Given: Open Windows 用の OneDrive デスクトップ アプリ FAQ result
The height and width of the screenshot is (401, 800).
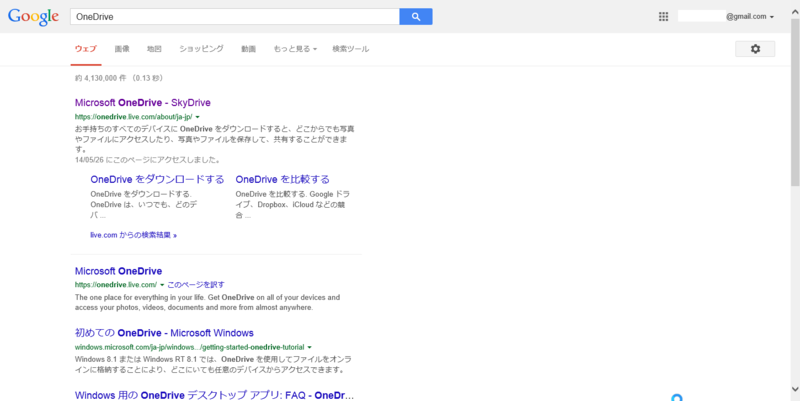Looking at the screenshot, I should coord(214,395).
